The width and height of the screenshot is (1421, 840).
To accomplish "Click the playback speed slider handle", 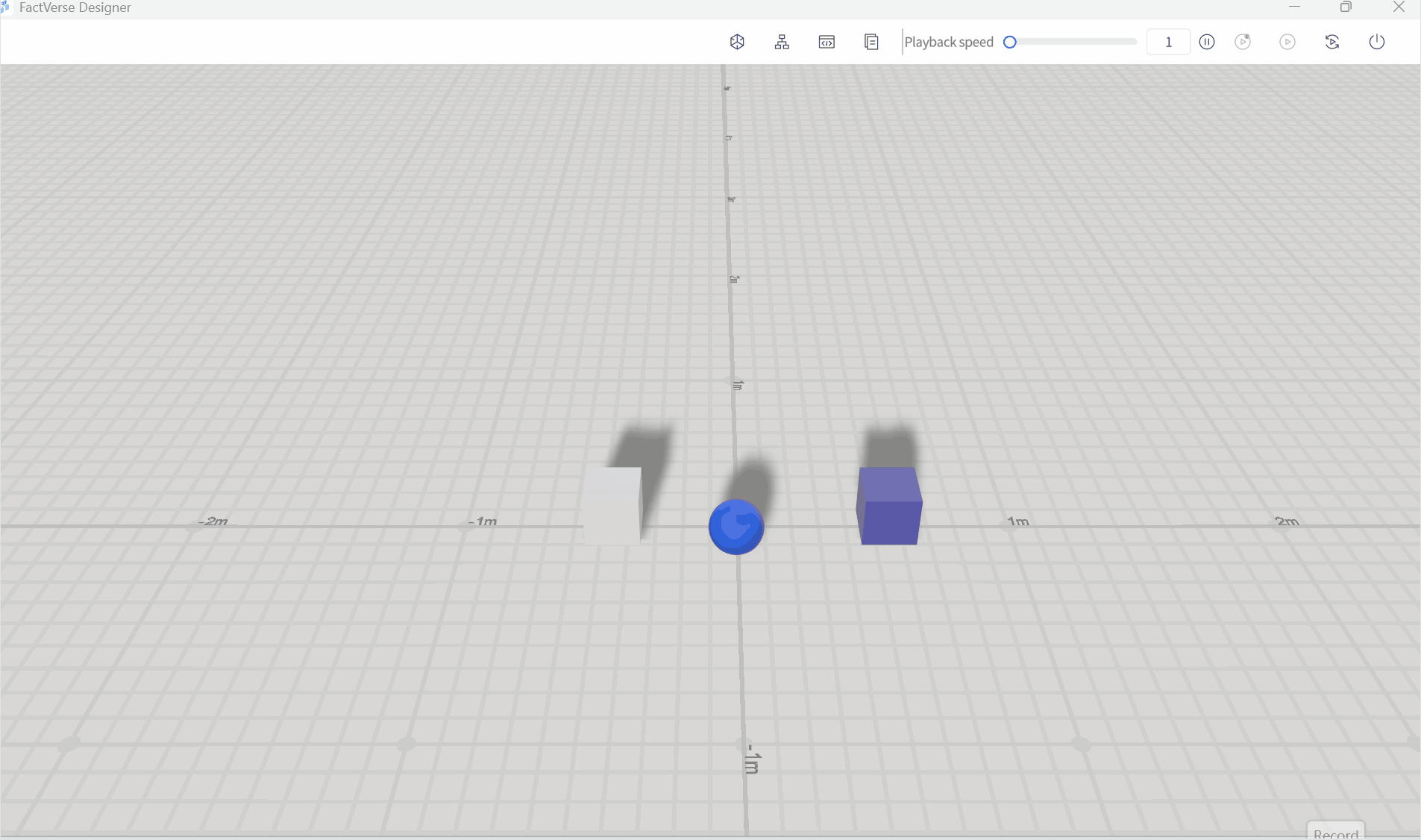I will tap(1009, 43).
